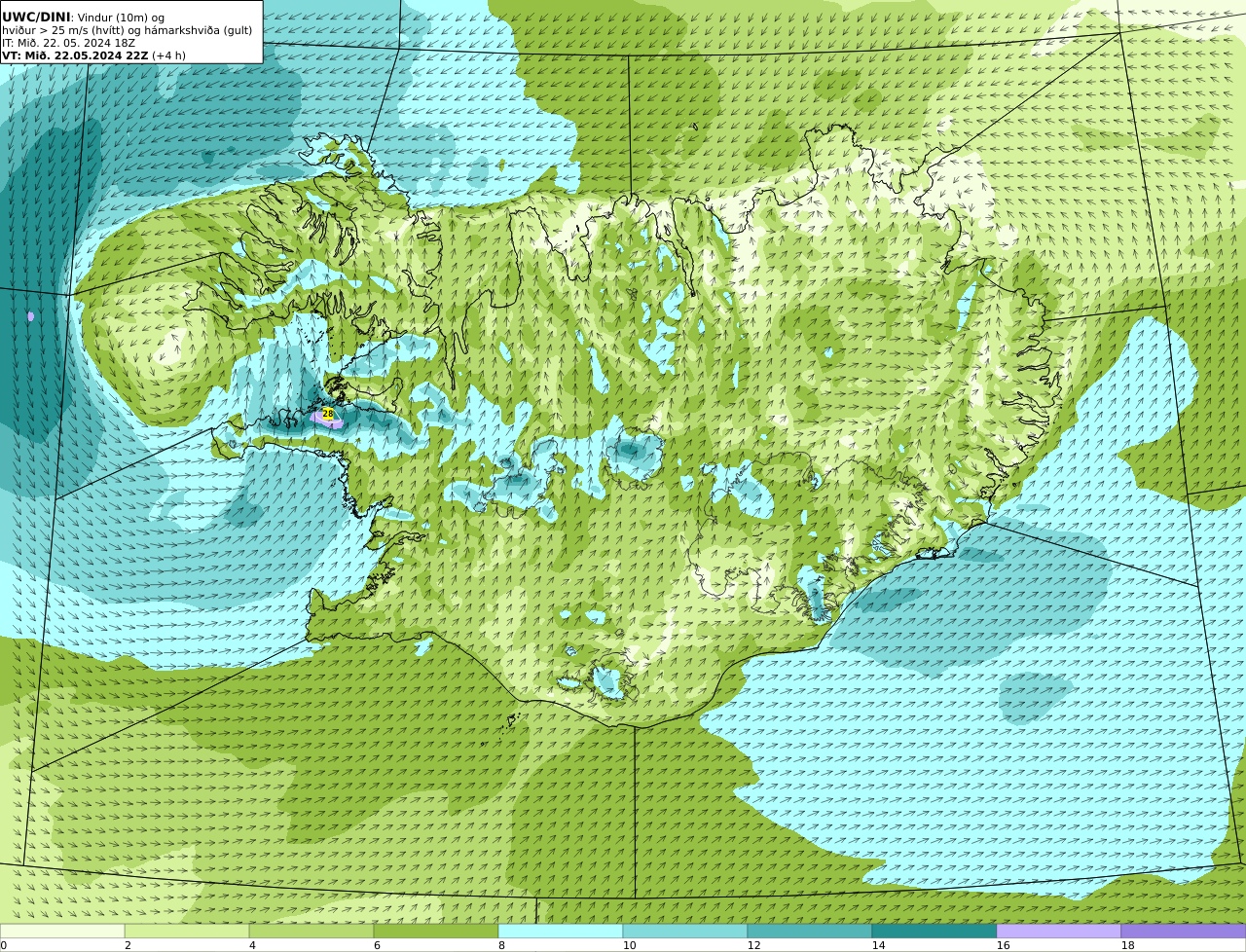Click the legend scale label '0'
This screenshot has width=1246, height=952.
point(3,945)
